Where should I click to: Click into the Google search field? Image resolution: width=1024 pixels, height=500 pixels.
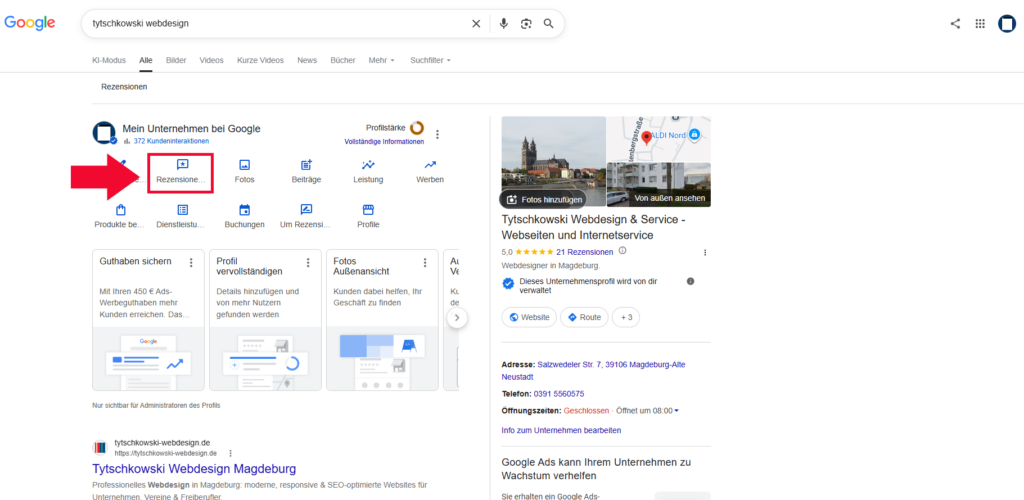point(278,23)
